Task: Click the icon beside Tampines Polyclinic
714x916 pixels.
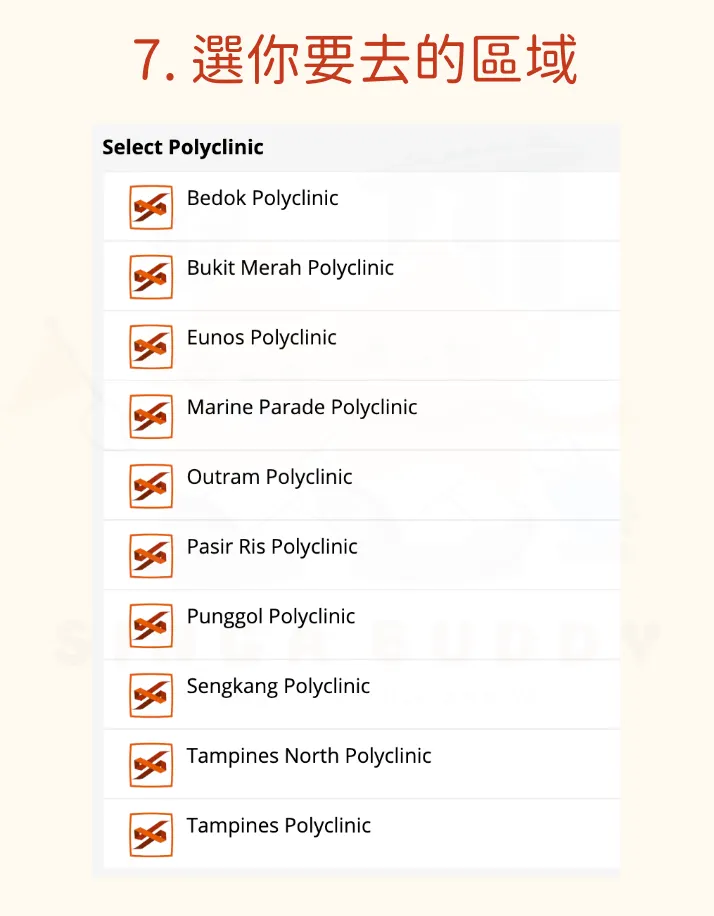Action: 151,835
